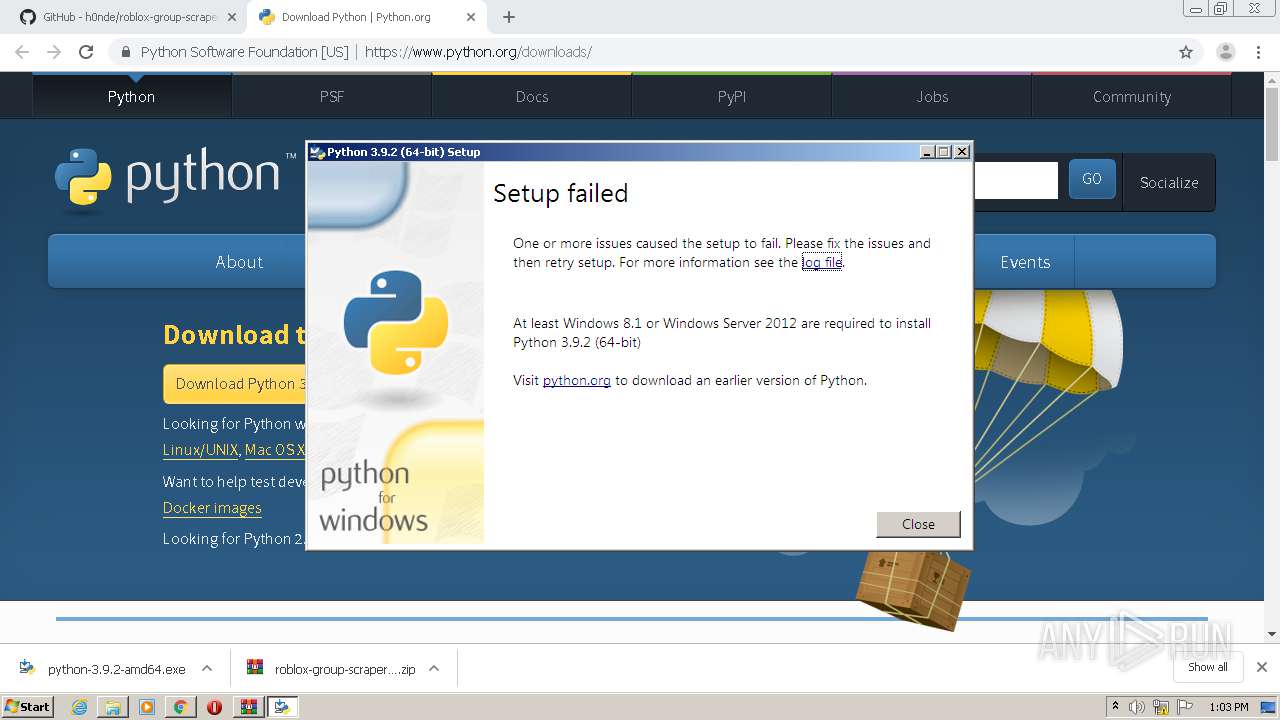1280x720 pixels.
Task: View the site security lock icon
Action: pyautogui.click(x=126, y=52)
